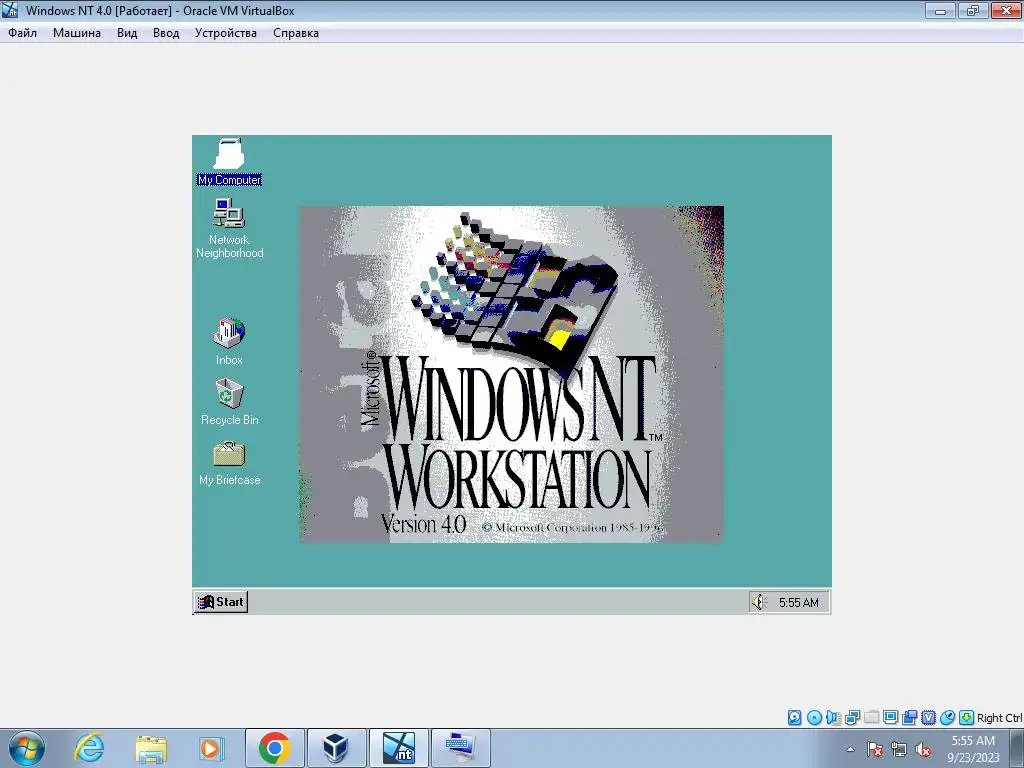Click the host network tray icon
1024x768 pixels.
(899, 750)
